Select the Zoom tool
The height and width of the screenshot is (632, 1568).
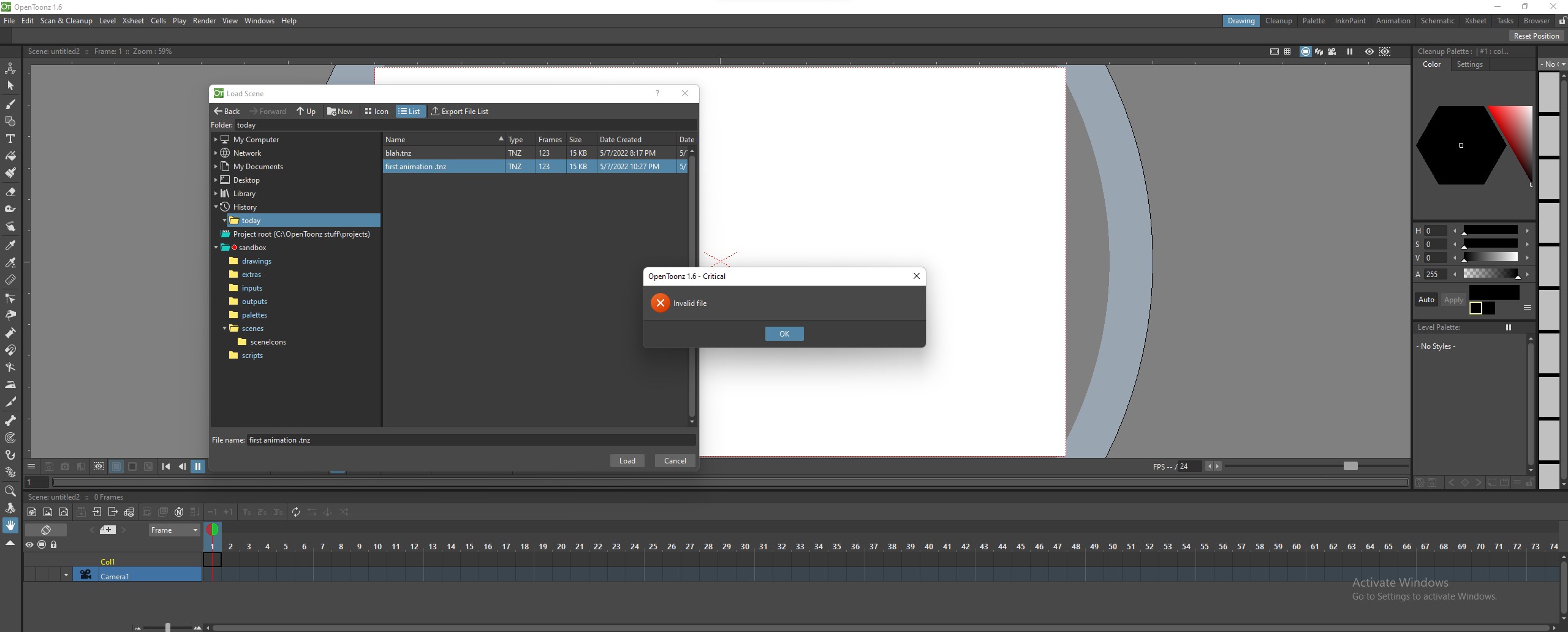click(10, 491)
